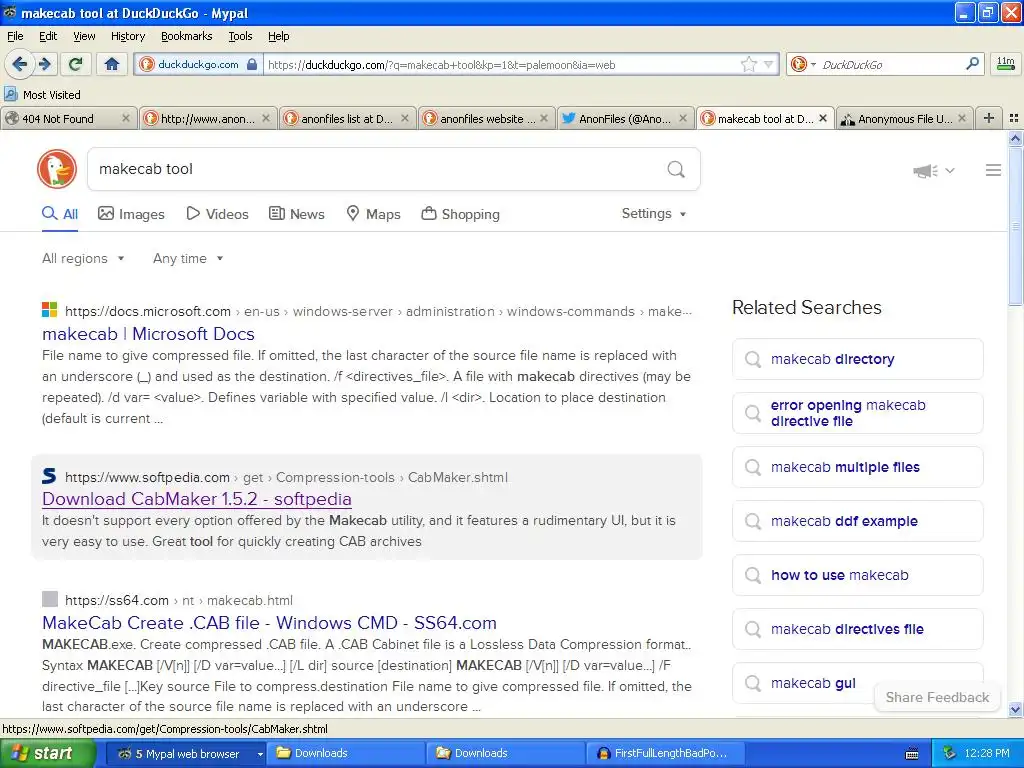Search related: makecab ddf example
1024x768 pixels.
pos(857,521)
